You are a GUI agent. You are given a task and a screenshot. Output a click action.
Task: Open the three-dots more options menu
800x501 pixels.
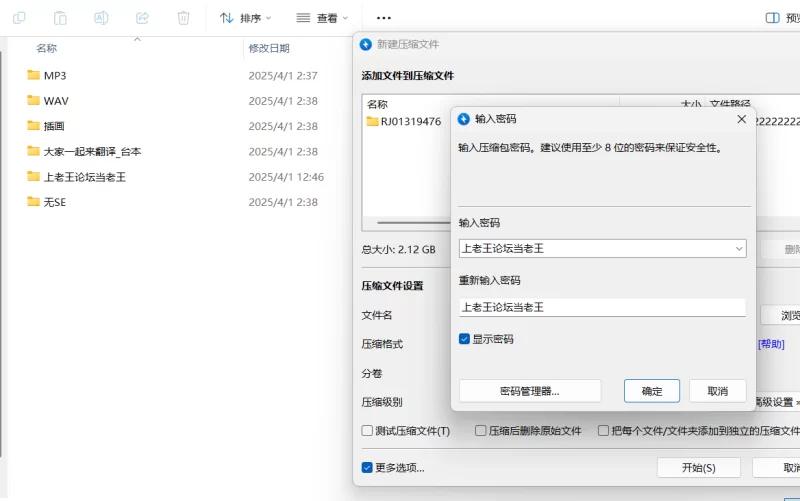point(383,18)
